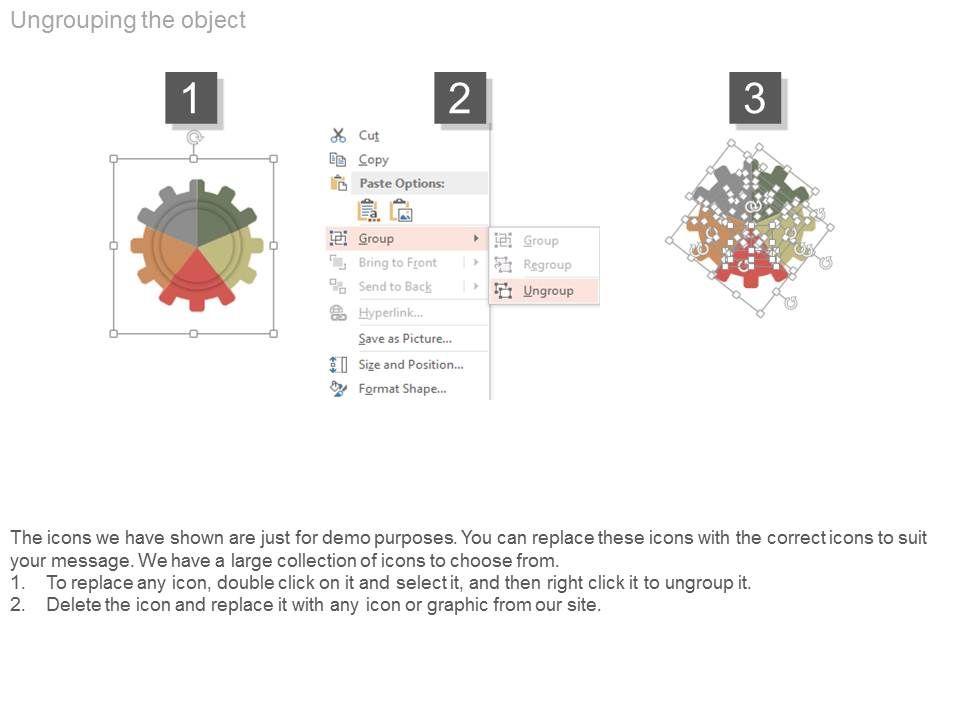Viewport: 960px width, 720px height.
Task: Expand the Group submenu arrow
Action: pos(476,238)
